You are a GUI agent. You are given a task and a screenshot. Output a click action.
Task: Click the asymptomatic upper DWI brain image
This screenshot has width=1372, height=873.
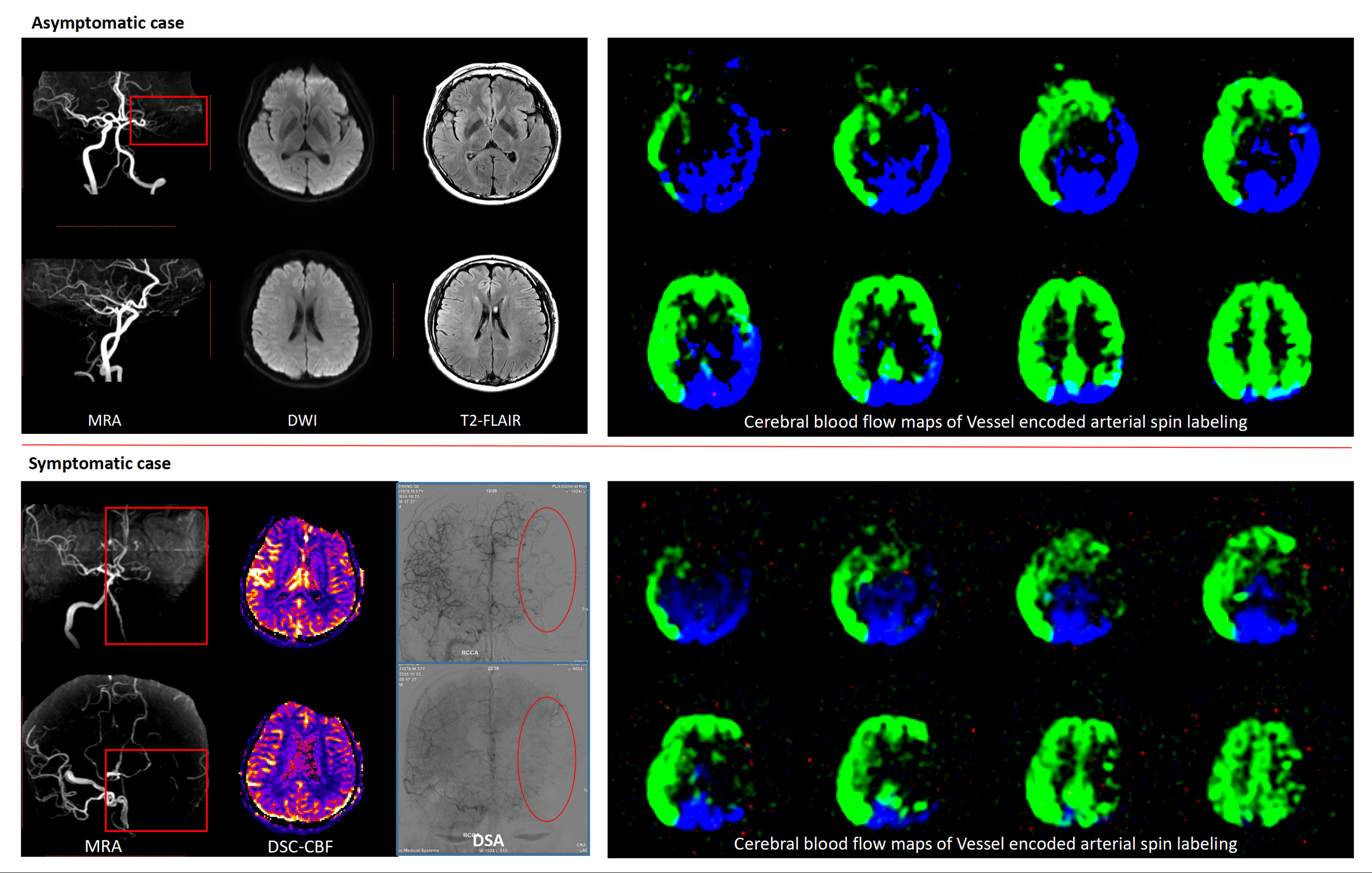(x=307, y=129)
